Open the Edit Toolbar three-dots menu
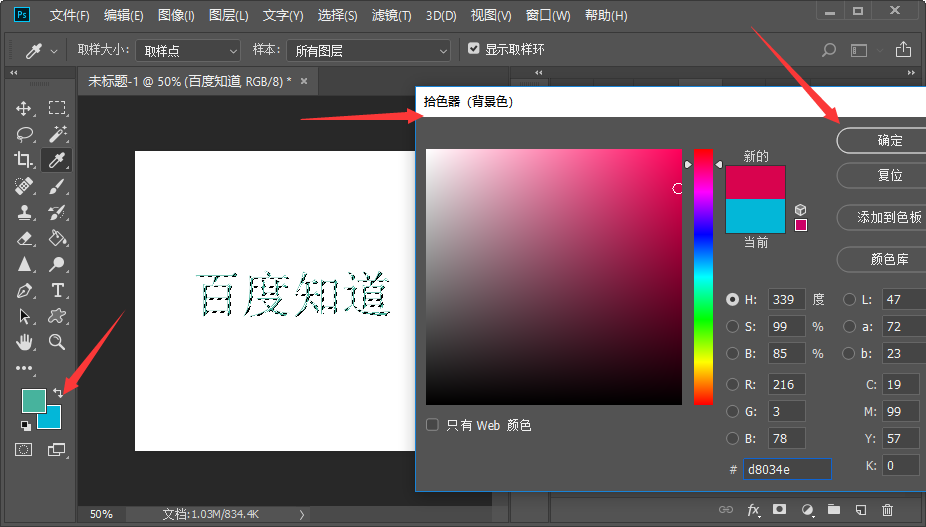The width and height of the screenshot is (926, 527). pyautogui.click(x=24, y=368)
